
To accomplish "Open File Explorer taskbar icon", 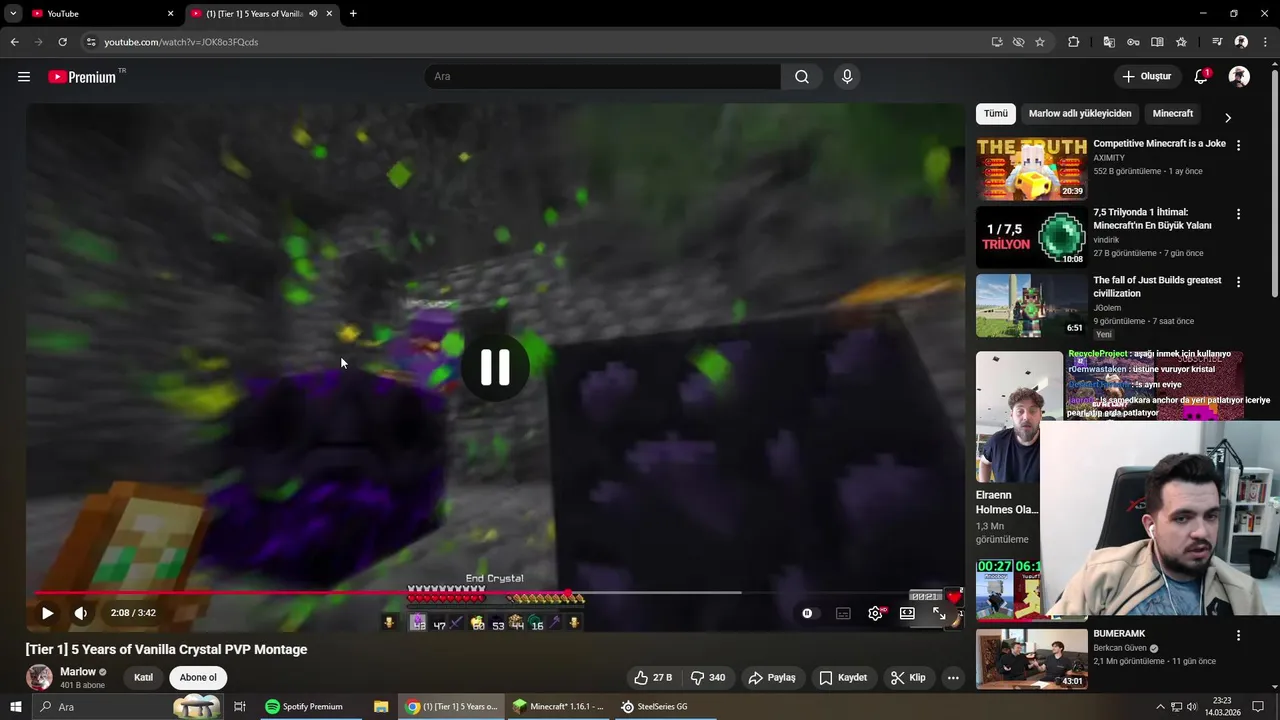I will coord(381,707).
